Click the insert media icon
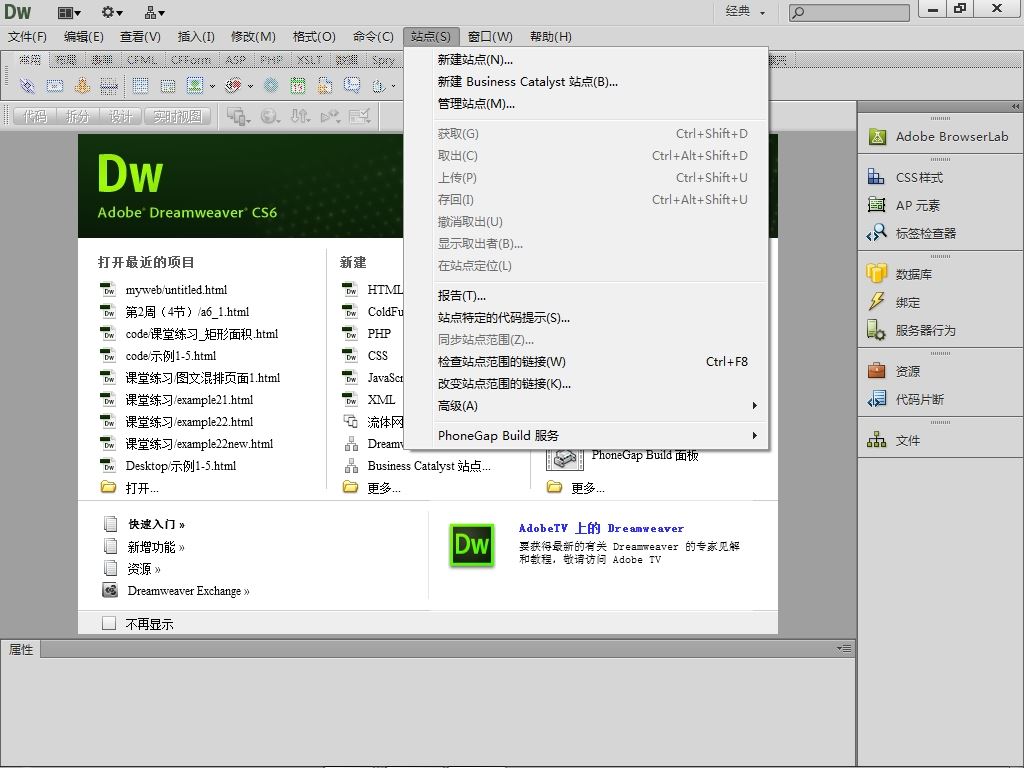 click(x=233, y=86)
